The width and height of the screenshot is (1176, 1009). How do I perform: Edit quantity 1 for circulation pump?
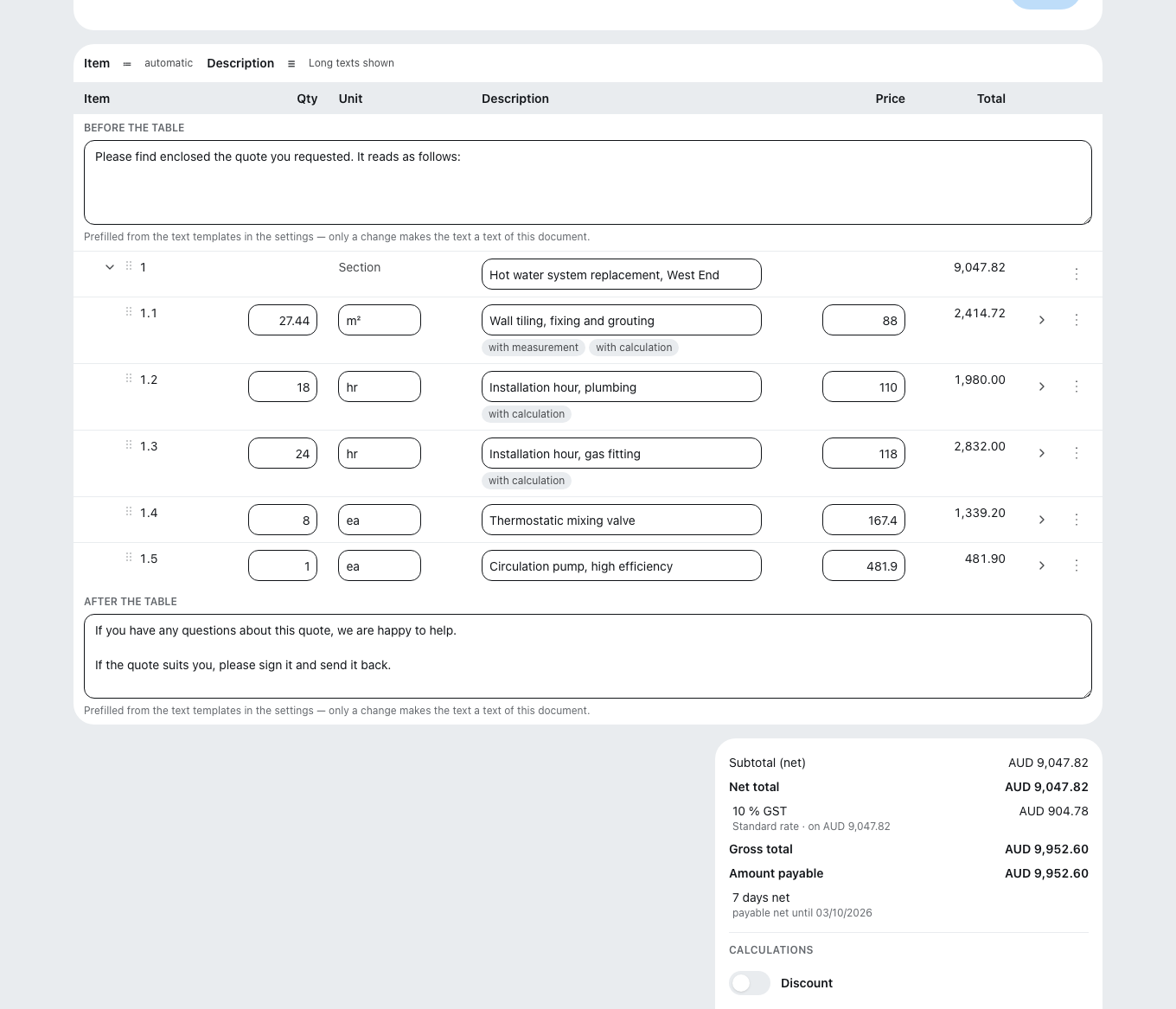pos(283,565)
